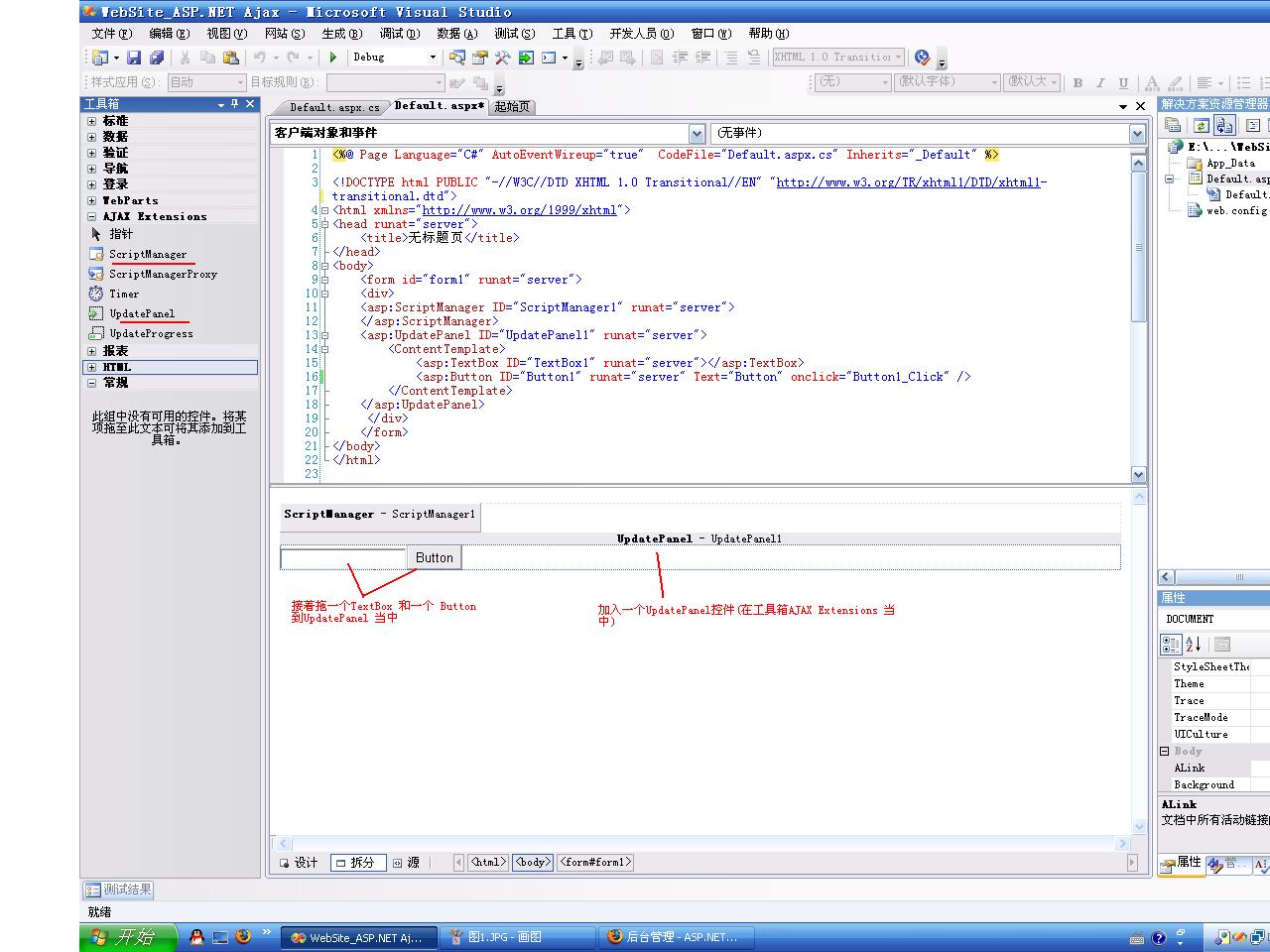This screenshot has width=1270, height=952.
Task: Select the <html> breadcrumb tag
Action: click(488, 863)
